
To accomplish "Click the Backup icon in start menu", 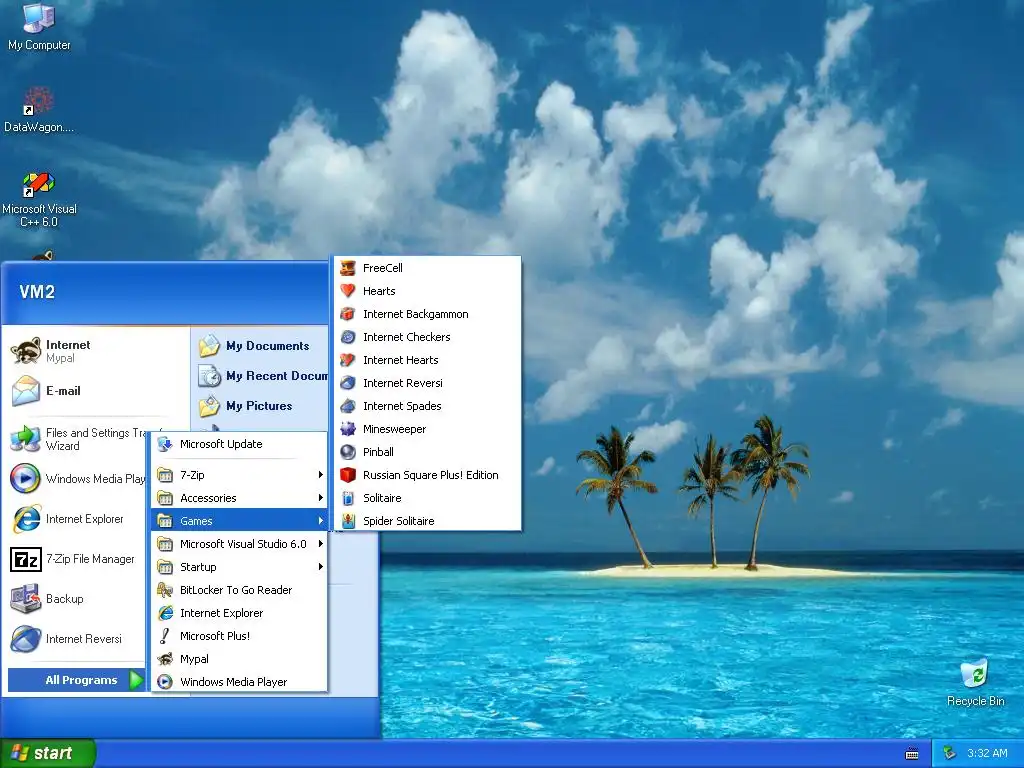I will pyautogui.click(x=25, y=599).
